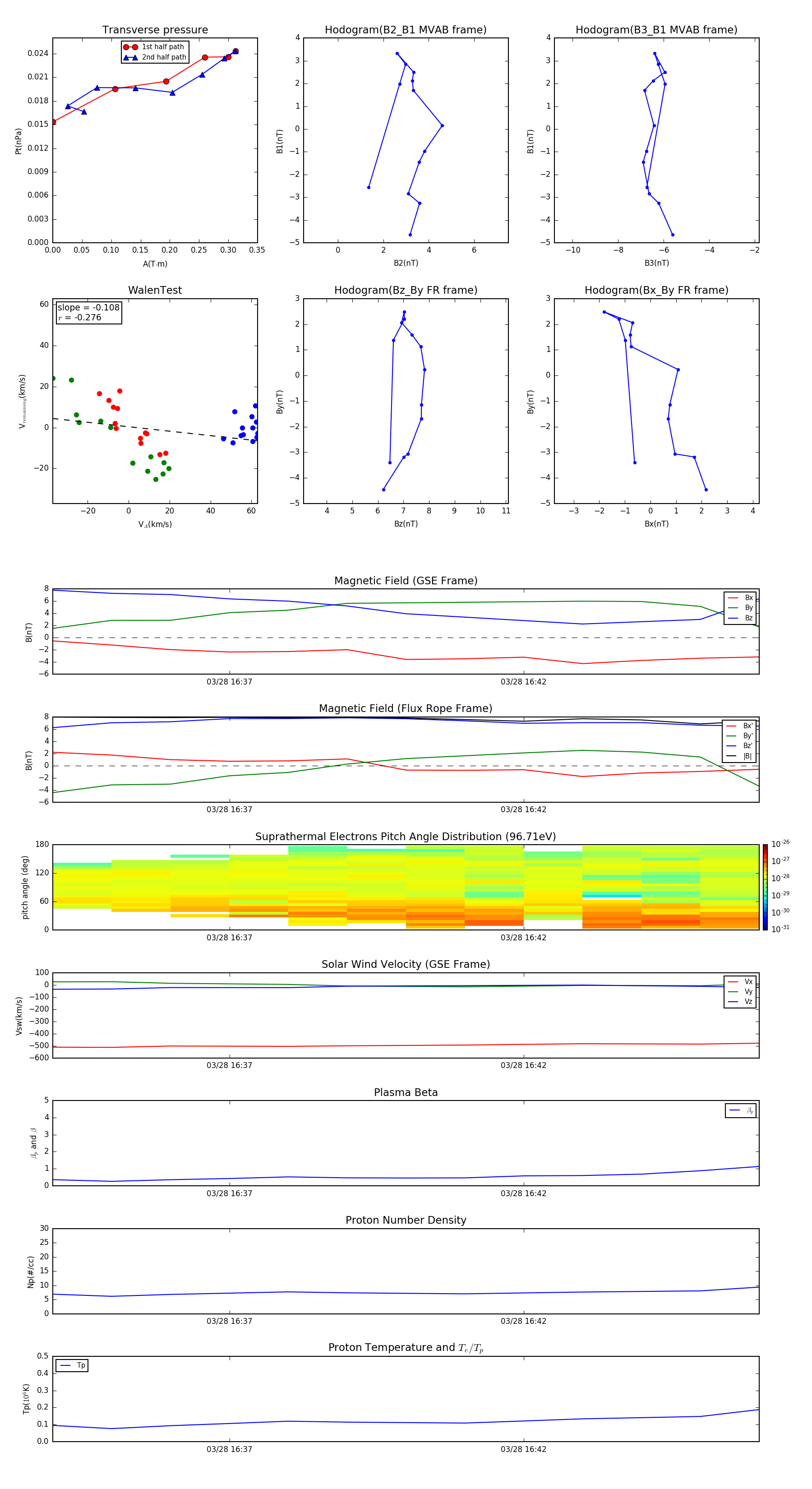Select the "2nd half path" legend entry

coord(155,57)
